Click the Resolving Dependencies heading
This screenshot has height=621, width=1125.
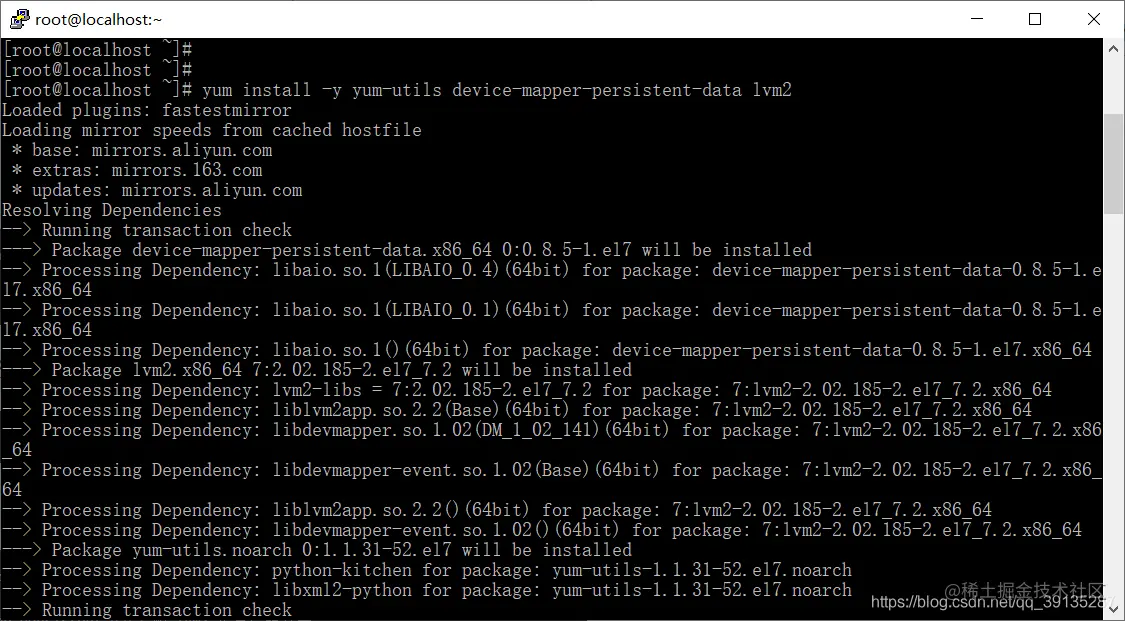click(110, 210)
